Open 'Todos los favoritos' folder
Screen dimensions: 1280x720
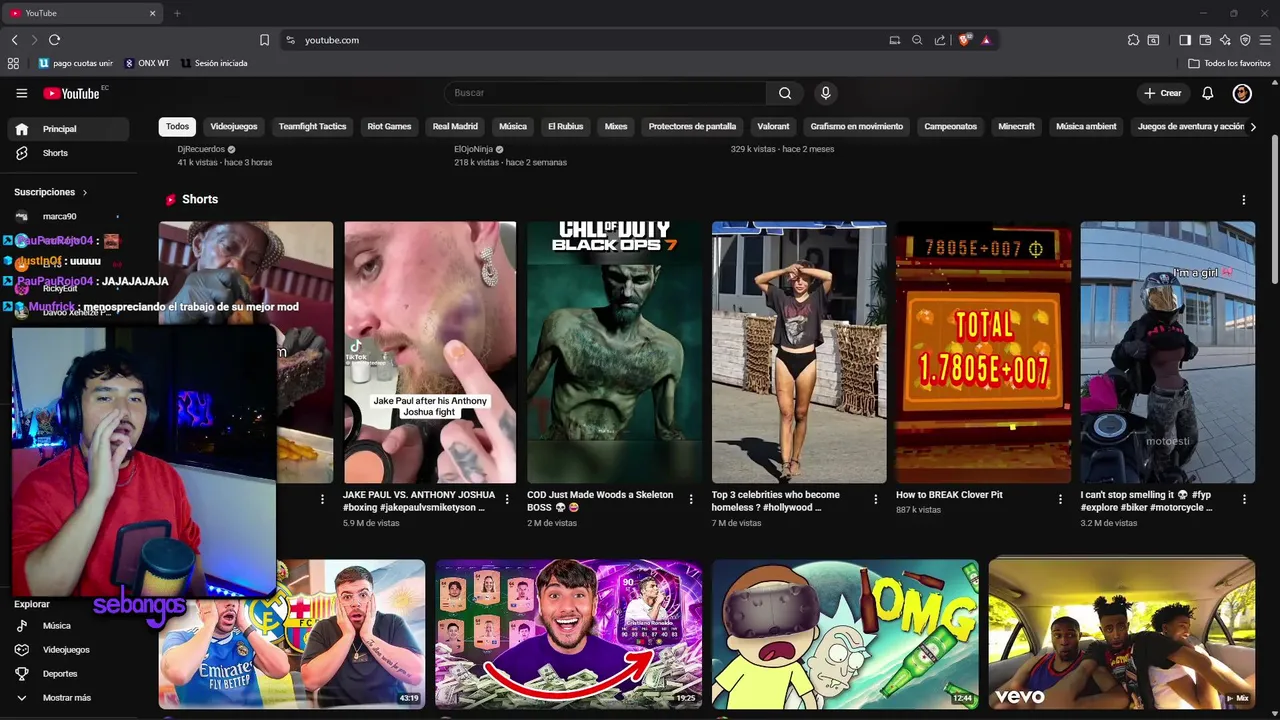[1230, 63]
